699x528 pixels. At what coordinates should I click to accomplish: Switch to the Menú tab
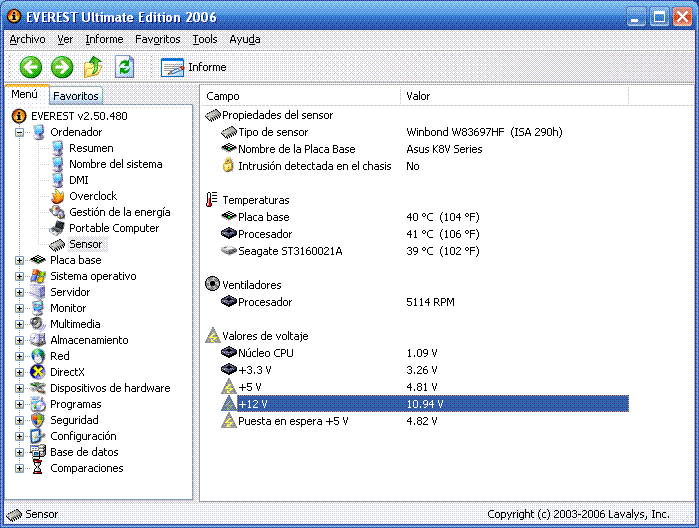(x=25, y=94)
